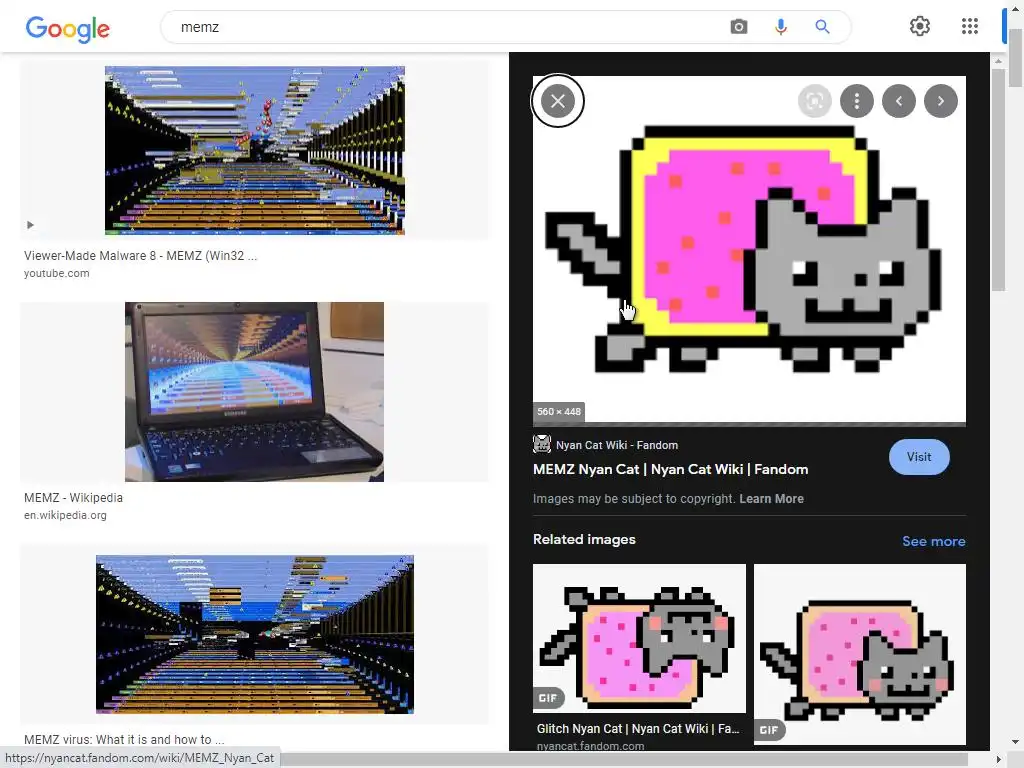Click 'Glitch Nyan Cat | Nyan Cat Wiki' caption
Viewport: 1024px width, 768px height.
(x=637, y=729)
